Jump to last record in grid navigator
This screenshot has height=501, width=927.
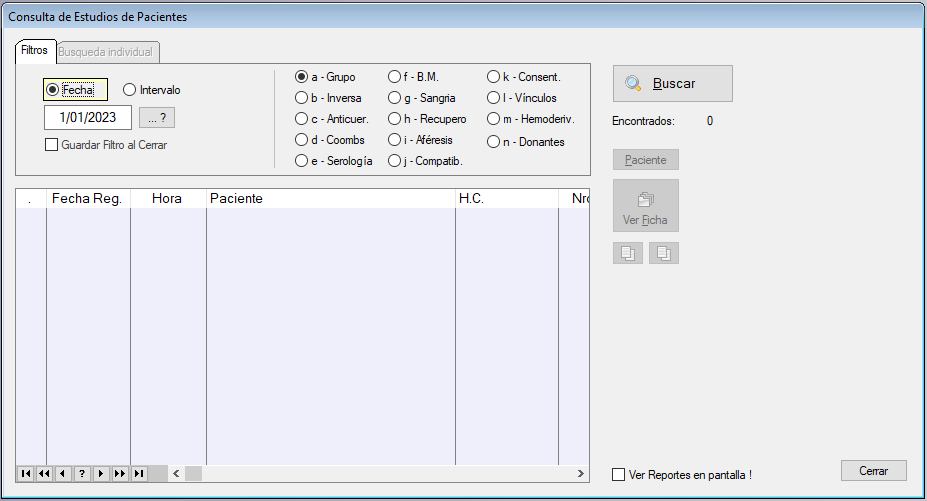[139, 474]
